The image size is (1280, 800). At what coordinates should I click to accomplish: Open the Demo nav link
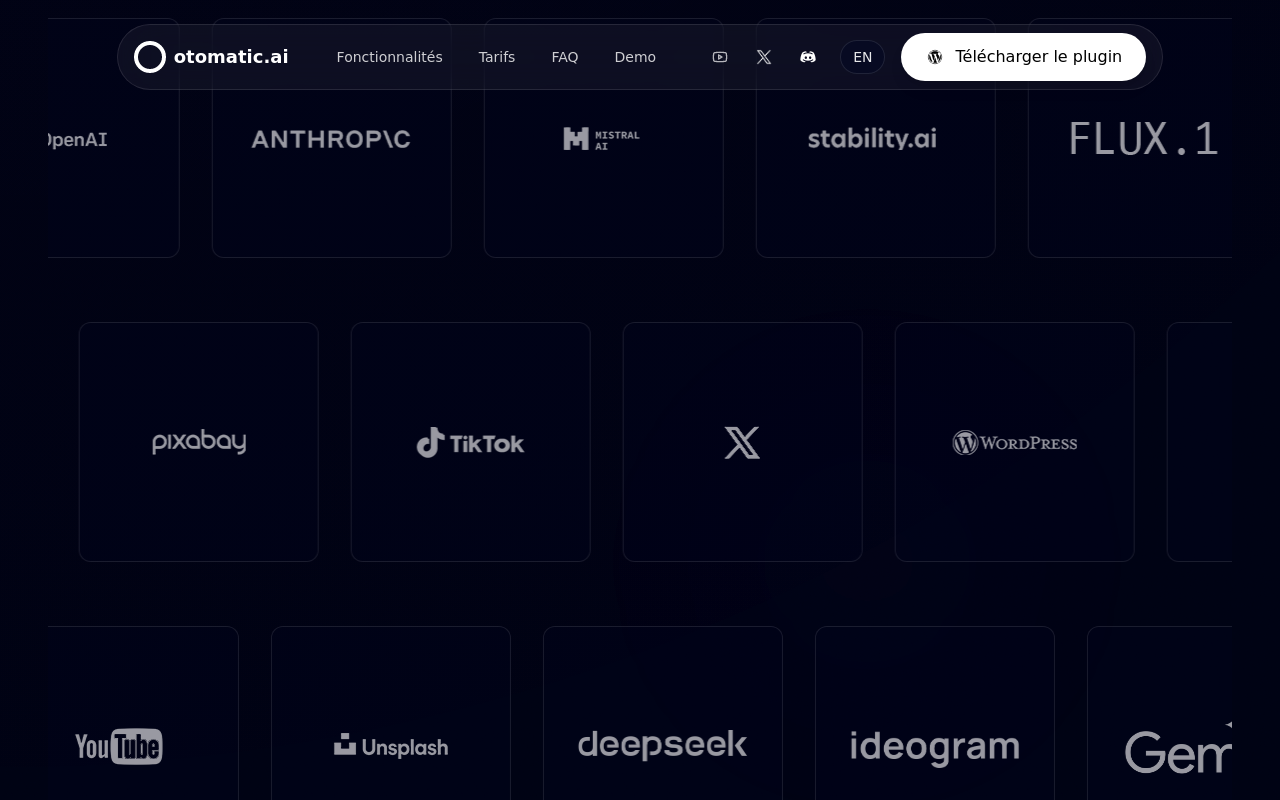click(x=635, y=57)
